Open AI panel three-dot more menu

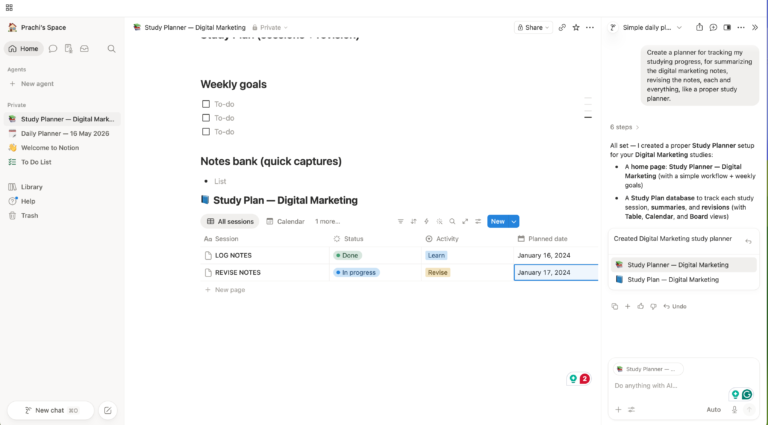(x=741, y=27)
